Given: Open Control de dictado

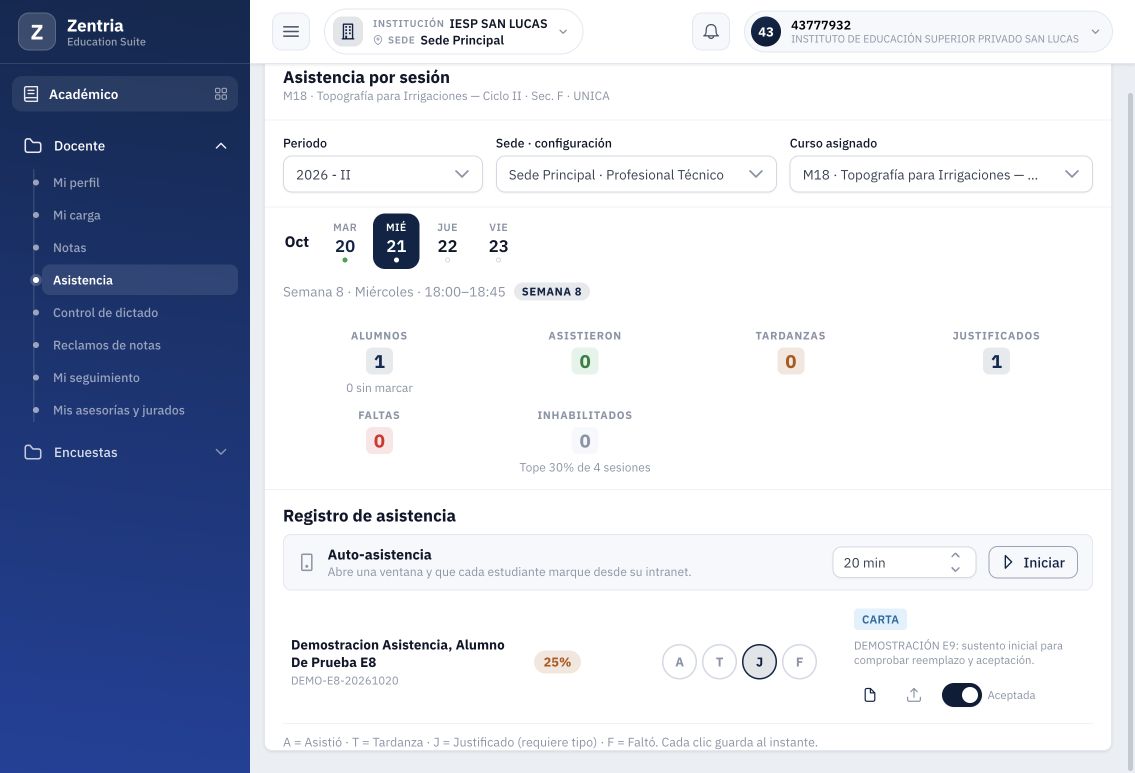Looking at the screenshot, I should [105, 313].
